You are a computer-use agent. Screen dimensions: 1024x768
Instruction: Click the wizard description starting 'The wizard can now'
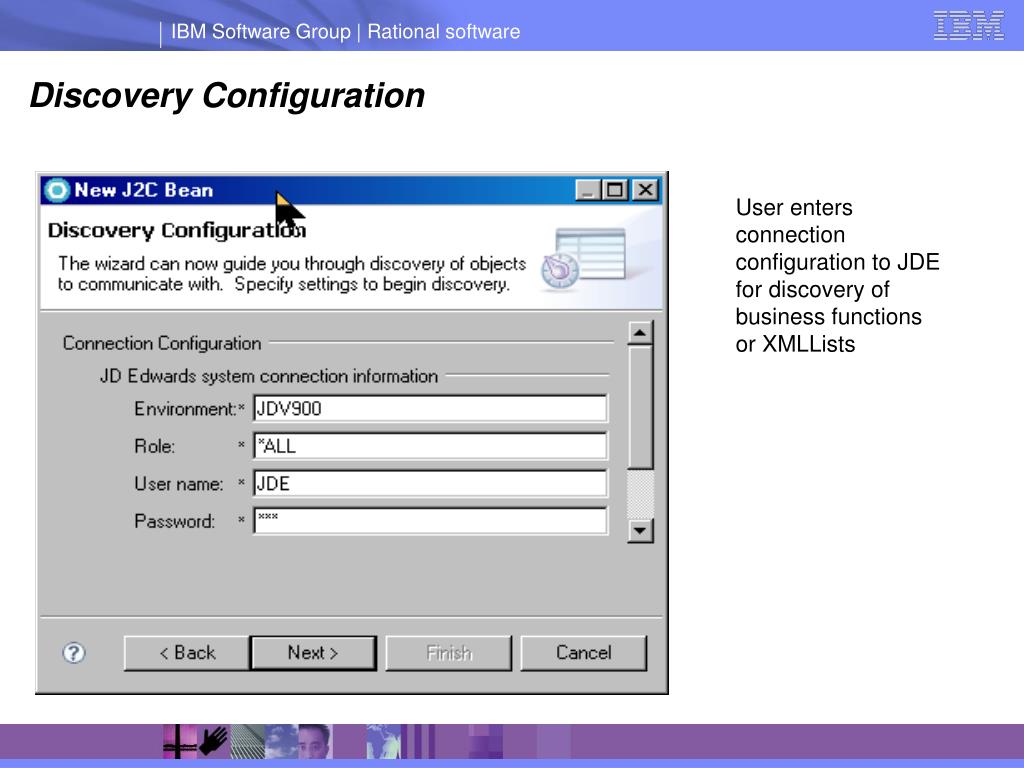tap(291, 274)
